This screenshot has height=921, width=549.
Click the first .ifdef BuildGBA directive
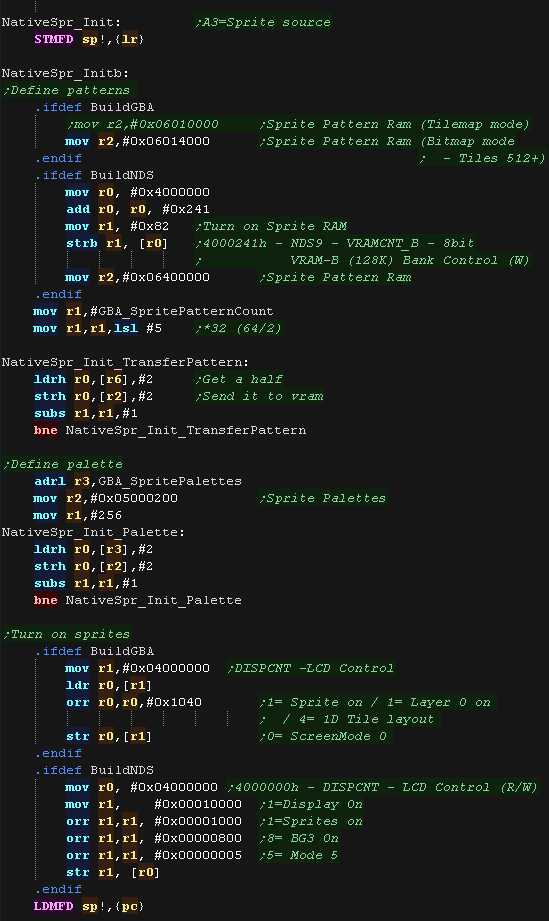click(x=94, y=107)
